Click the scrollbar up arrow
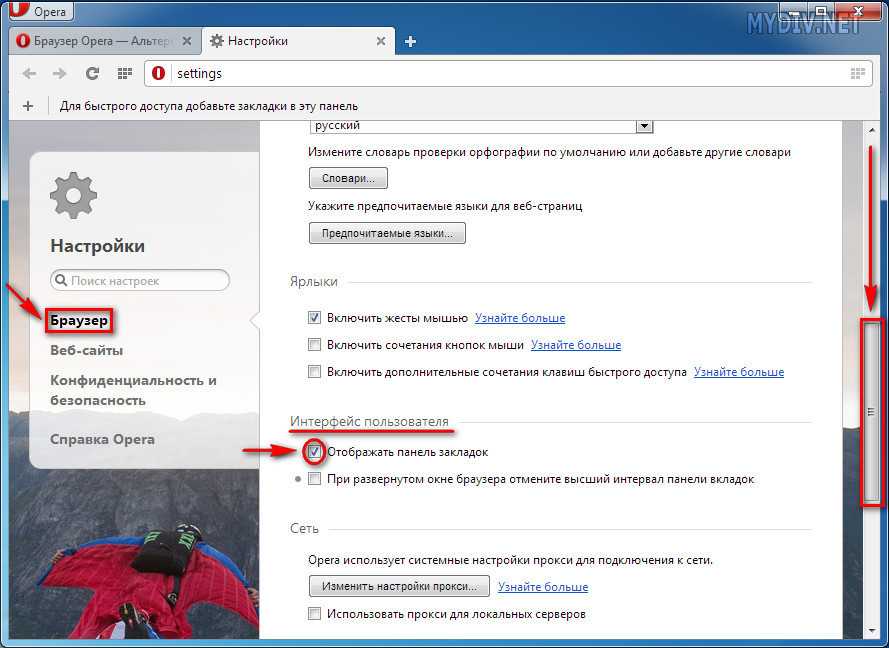The width and height of the screenshot is (889, 648). (x=872, y=130)
